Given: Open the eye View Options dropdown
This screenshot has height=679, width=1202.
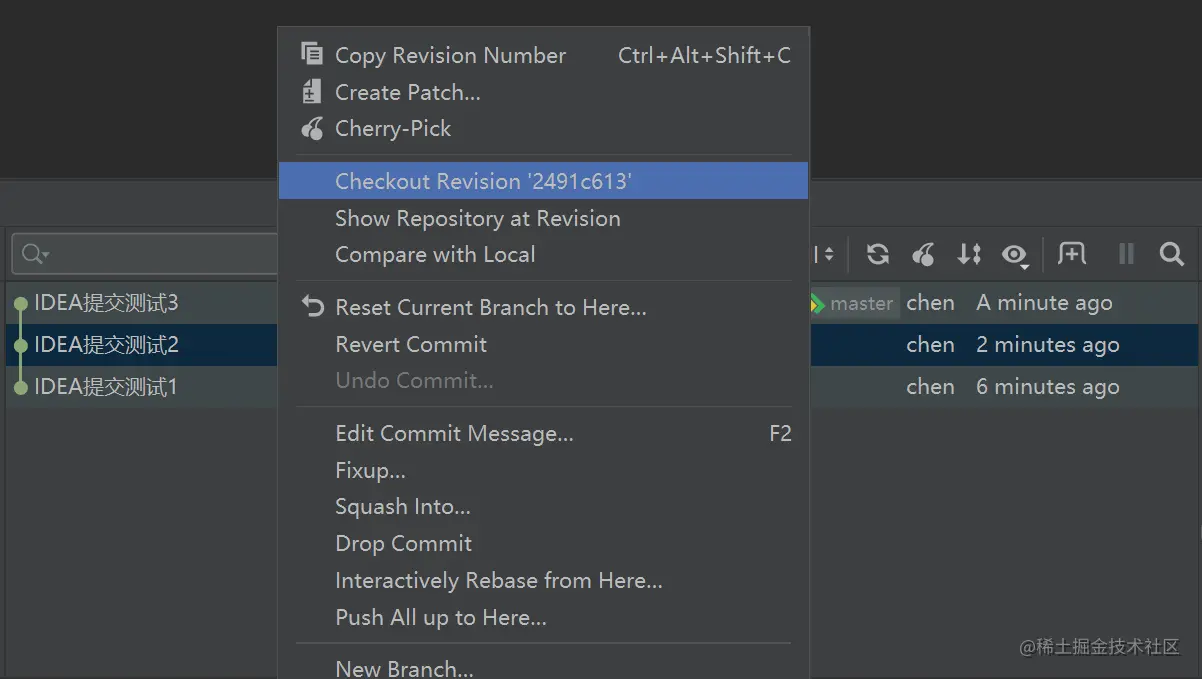Looking at the screenshot, I should point(1015,255).
